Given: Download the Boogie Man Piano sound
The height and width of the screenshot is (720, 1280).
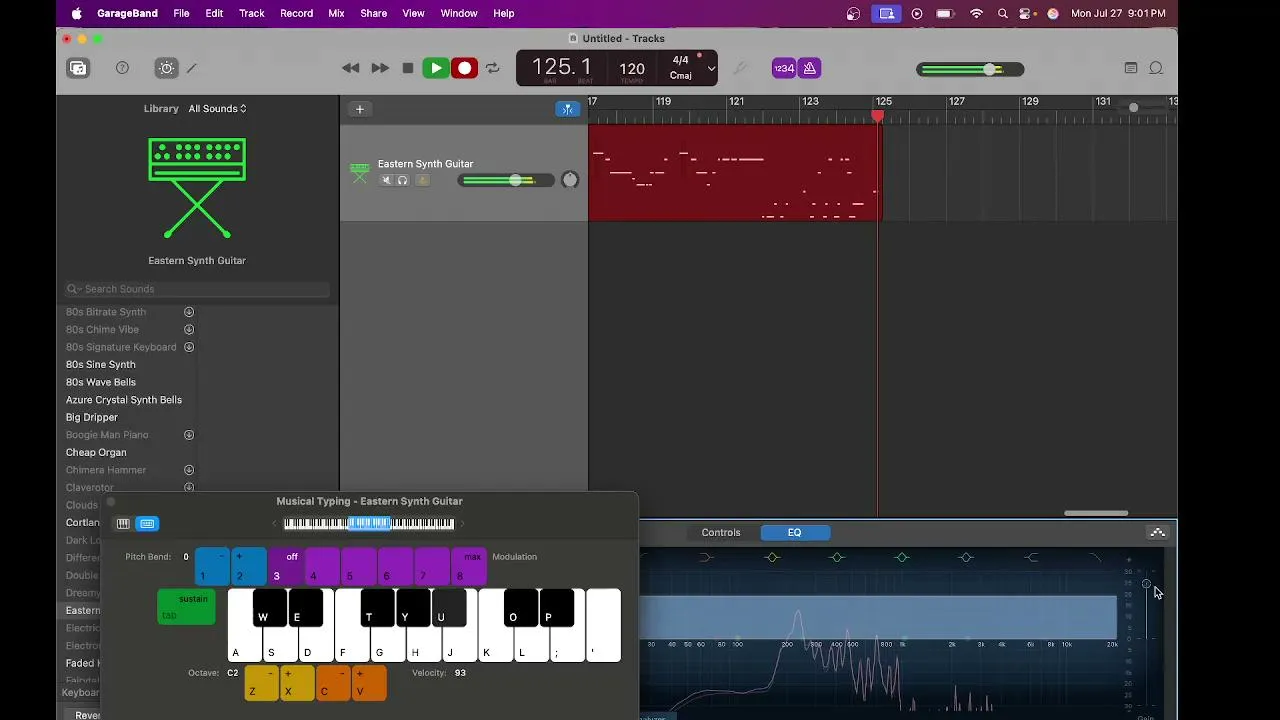Looking at the screenshot, I should (x=189, y=435).
